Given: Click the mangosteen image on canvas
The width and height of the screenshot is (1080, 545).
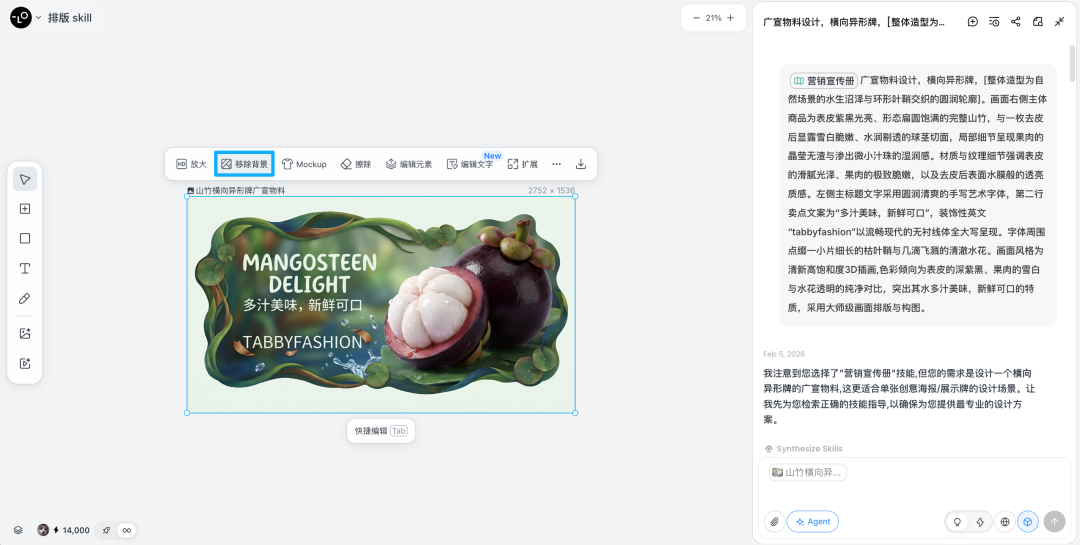Looking at the screenshot, I should [381, 305].
